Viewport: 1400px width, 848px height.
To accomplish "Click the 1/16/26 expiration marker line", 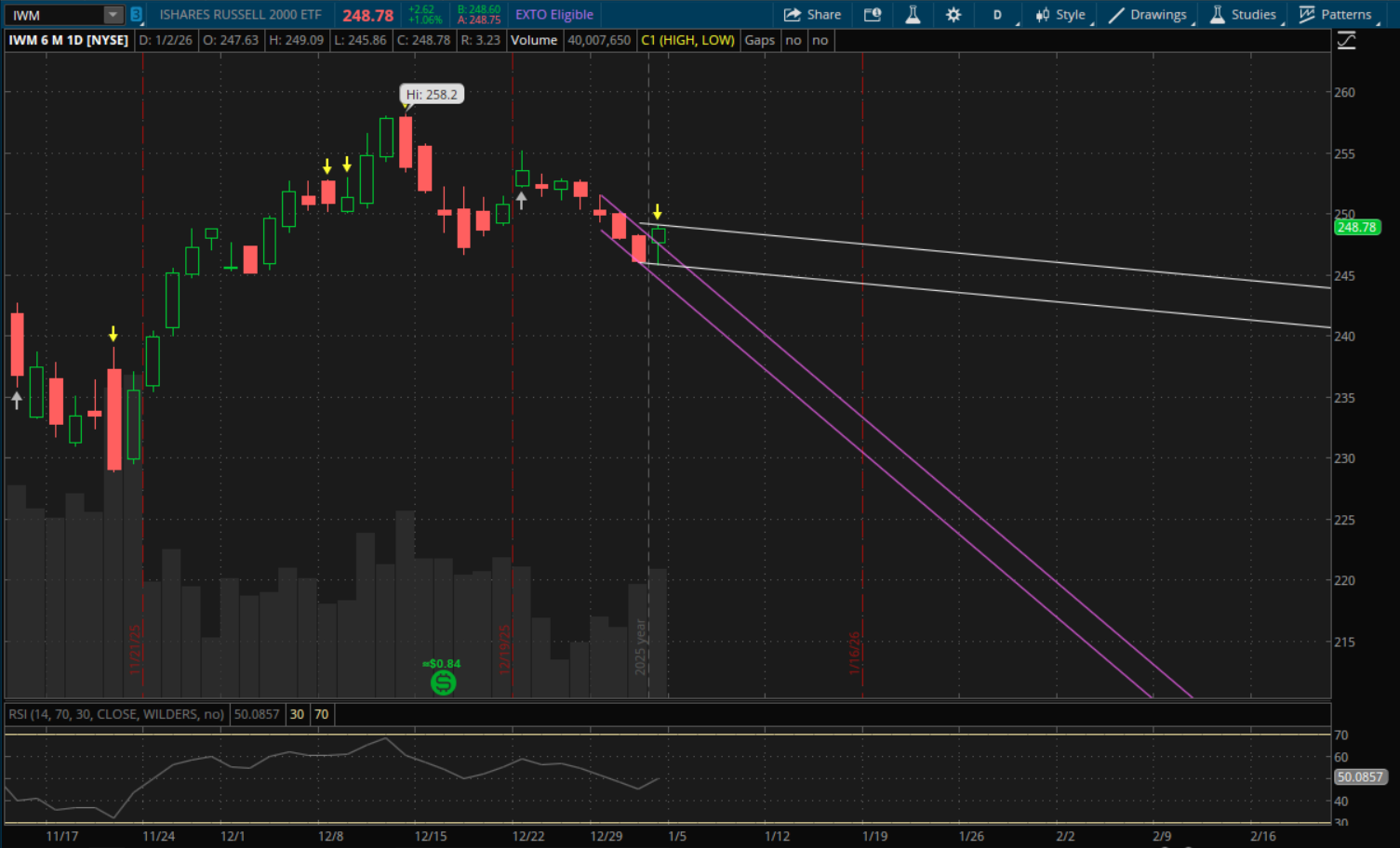I will point(862,372).
